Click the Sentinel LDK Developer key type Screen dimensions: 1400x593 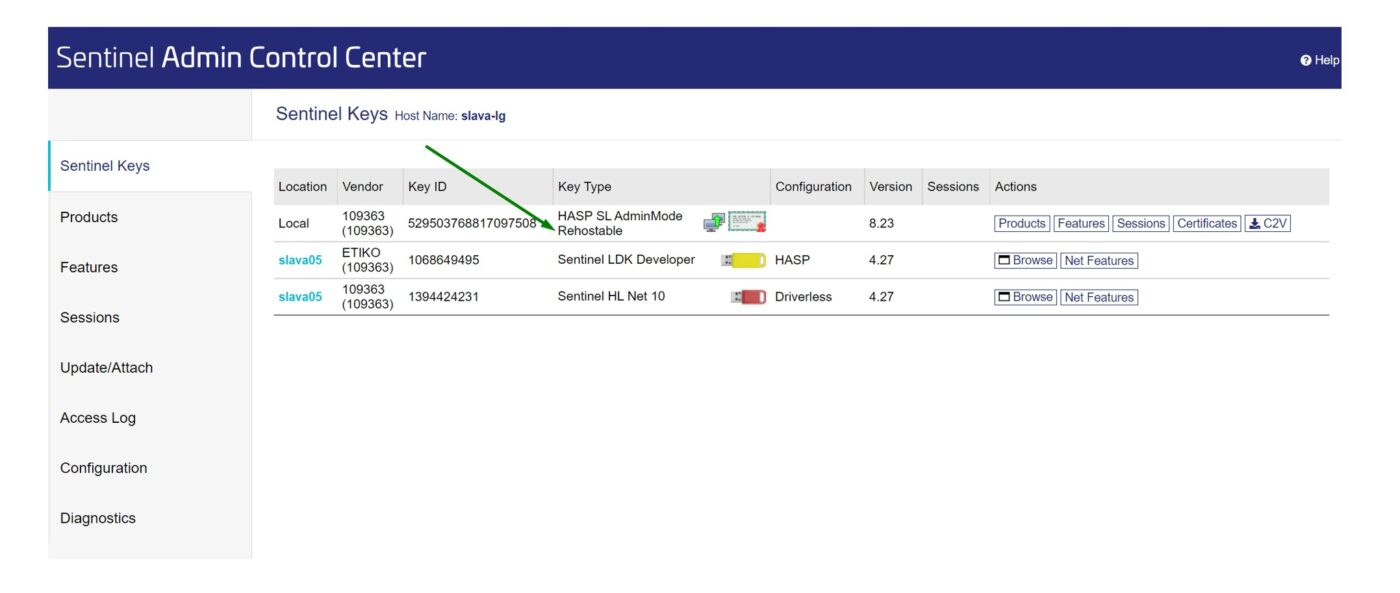pyautogui.click(x=626, y=260)
